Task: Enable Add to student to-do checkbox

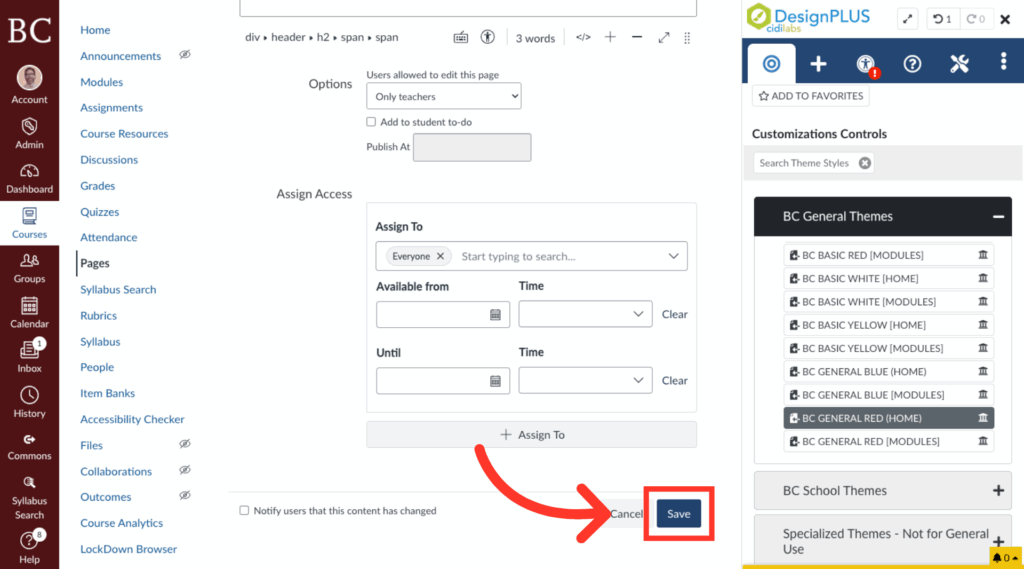Action: click(x=371, y=122)
